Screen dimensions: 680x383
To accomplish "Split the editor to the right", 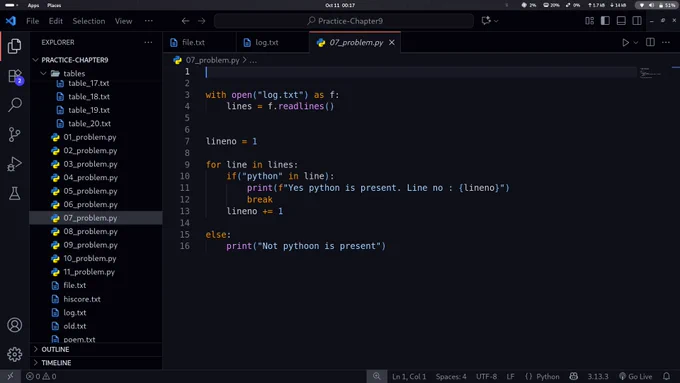I will pyautogui.click(x=650, y=42).
